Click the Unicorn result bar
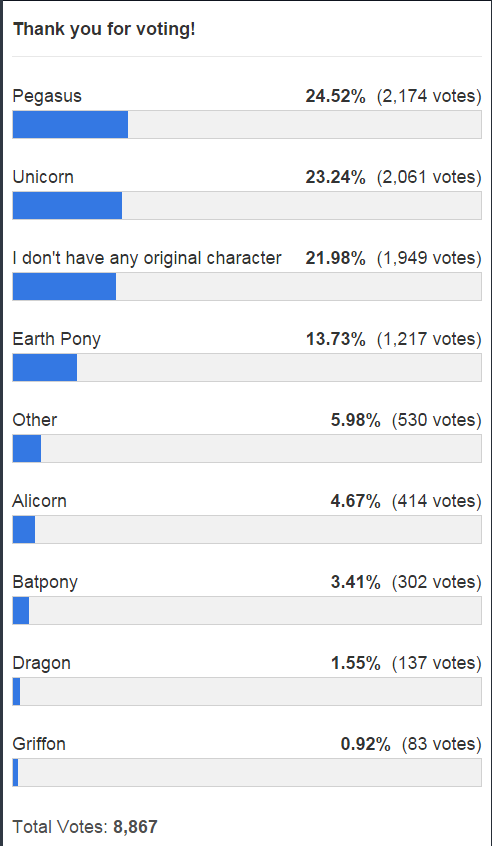This screenshot has width=492, height=846. click(x=247, y=206)
